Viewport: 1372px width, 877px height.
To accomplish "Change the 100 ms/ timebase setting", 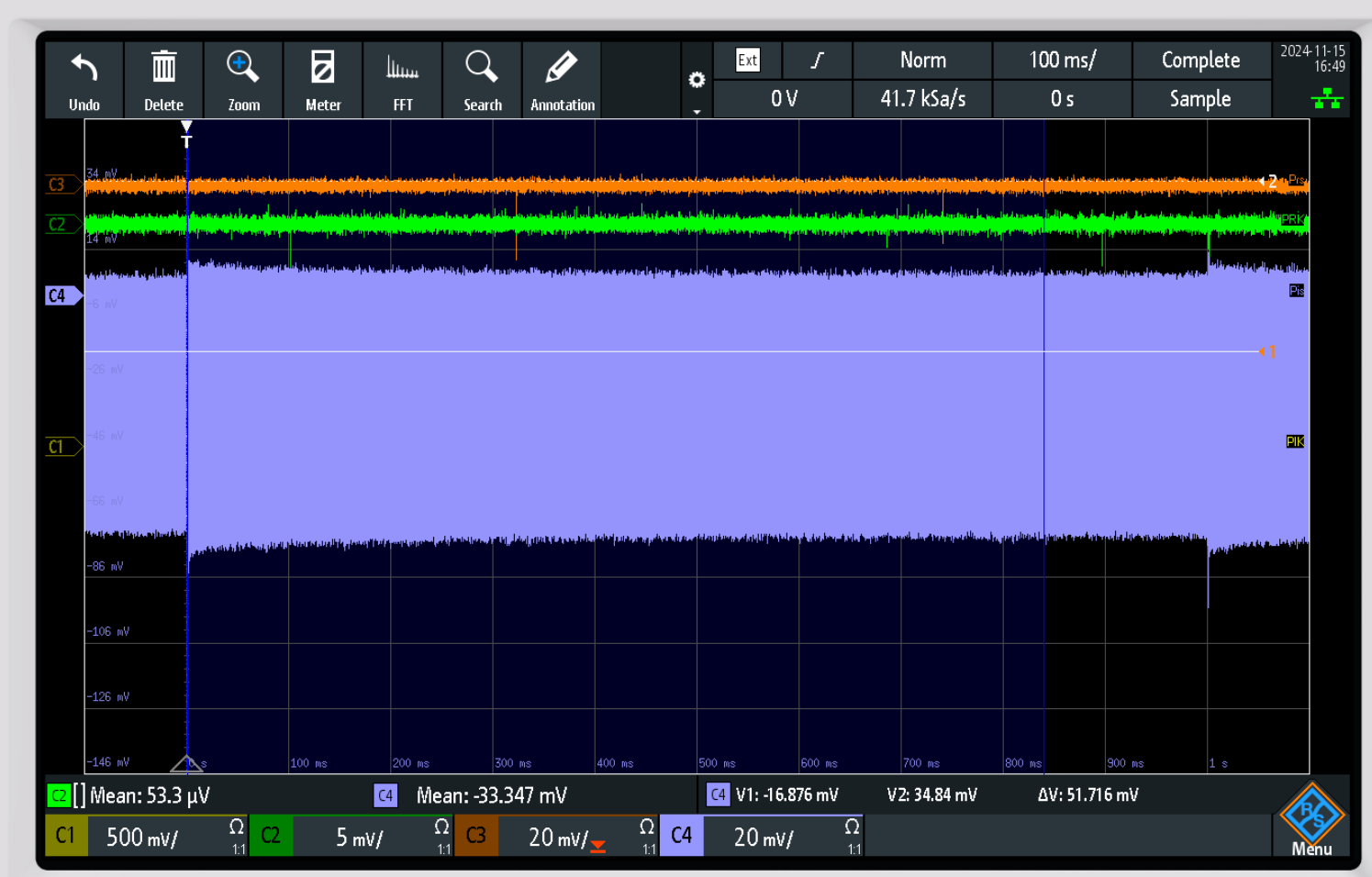I will [1062, 61].
